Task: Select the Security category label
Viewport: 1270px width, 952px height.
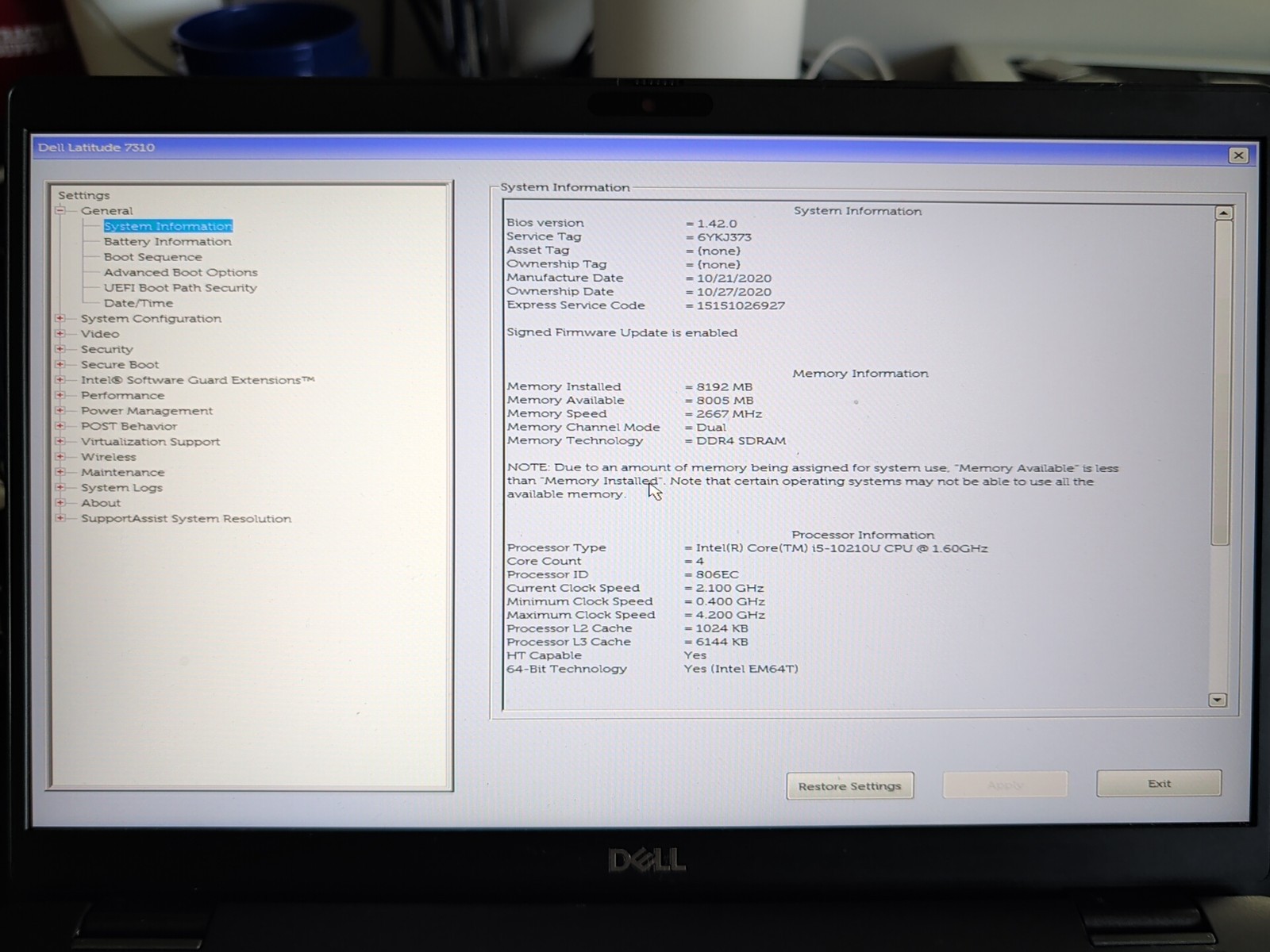Action: 106,349
